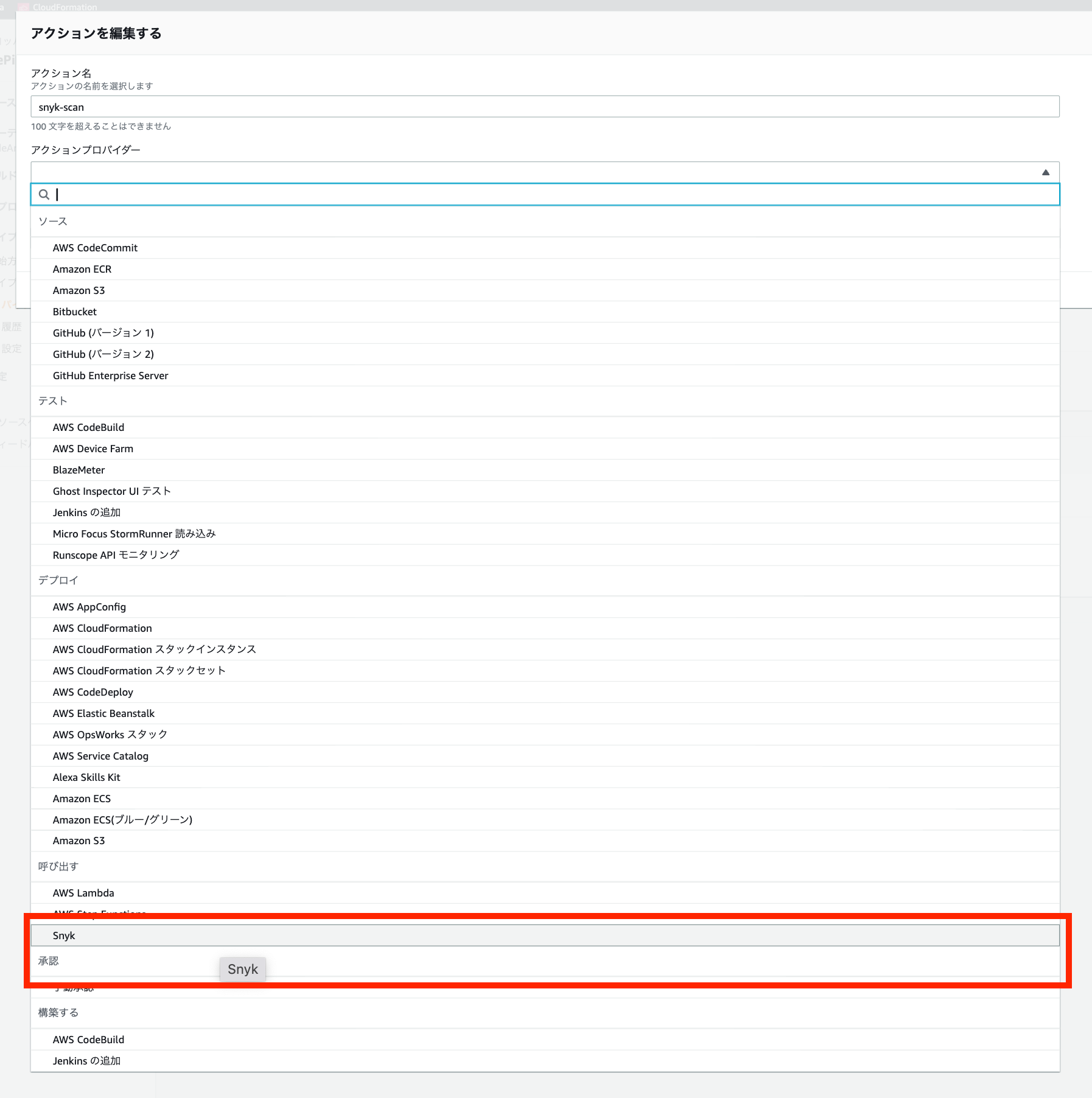Choose Amazon ECS(ブルー/グリーン) deploy option

[122, 819]
